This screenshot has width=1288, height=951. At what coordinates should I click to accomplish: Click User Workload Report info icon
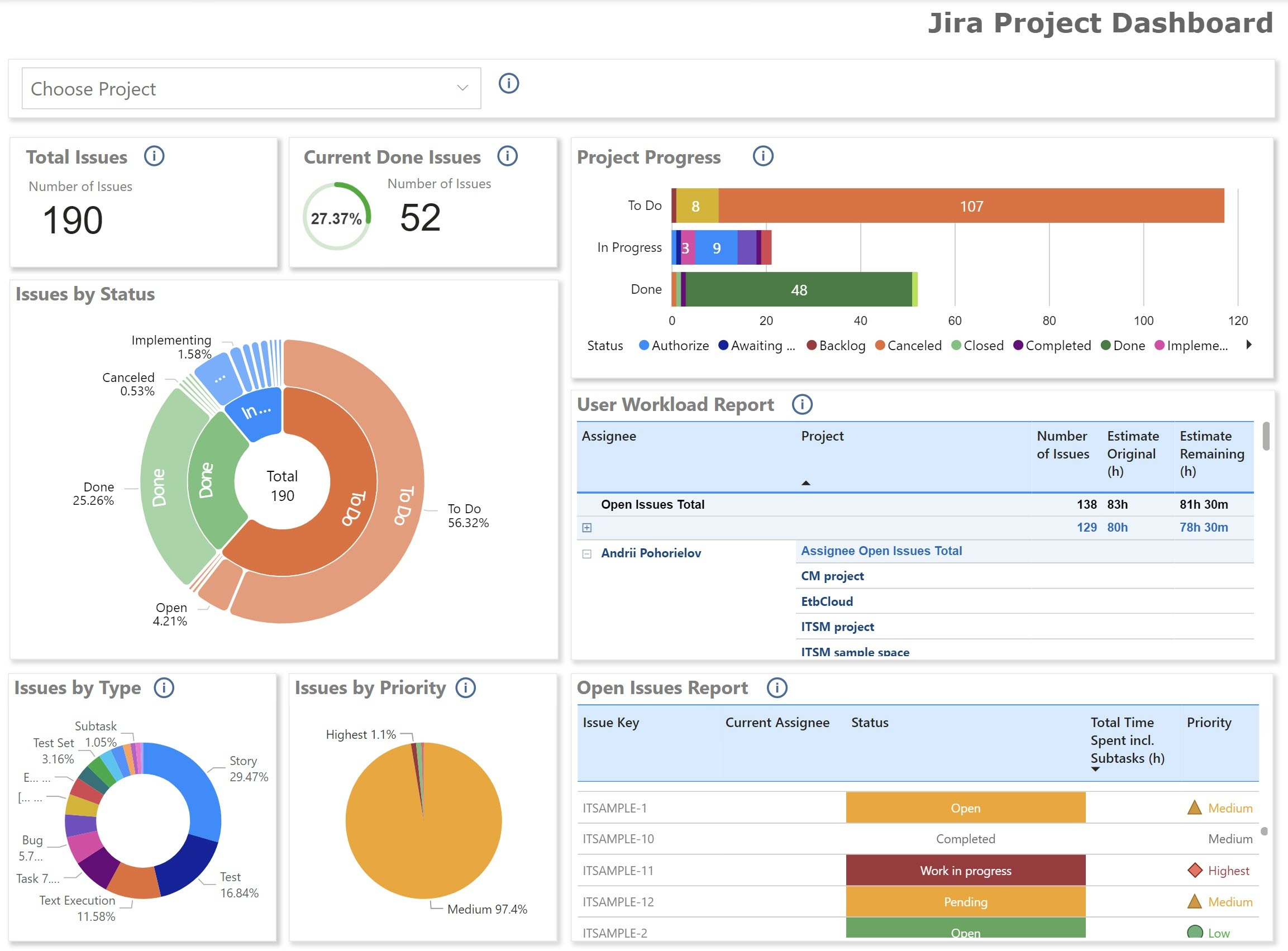(x=802, y=404)
